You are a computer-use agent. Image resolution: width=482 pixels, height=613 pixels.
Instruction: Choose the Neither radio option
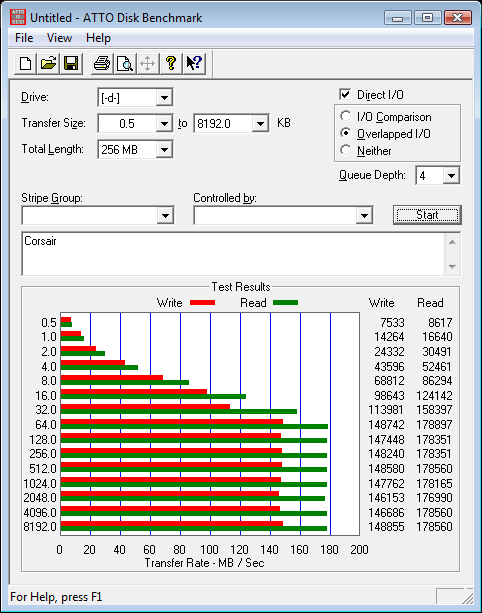(x=346, y=150)
